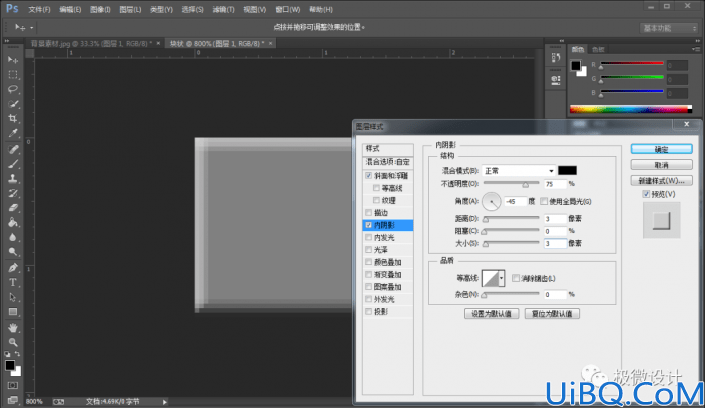
Task: Enable 光泽 satin checkbox
Action: (x=369, y=250)
